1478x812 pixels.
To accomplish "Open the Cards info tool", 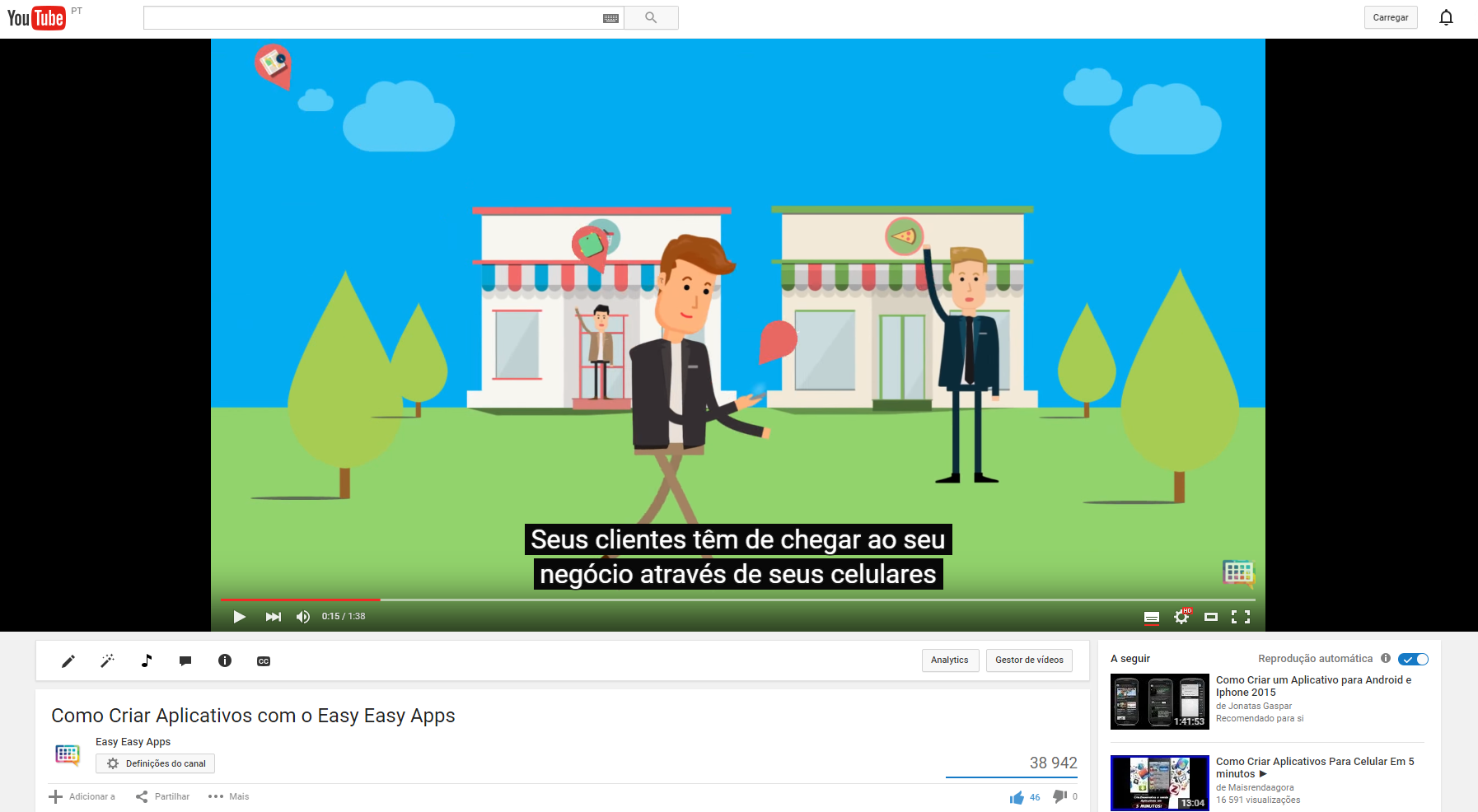I will (224, 660).
